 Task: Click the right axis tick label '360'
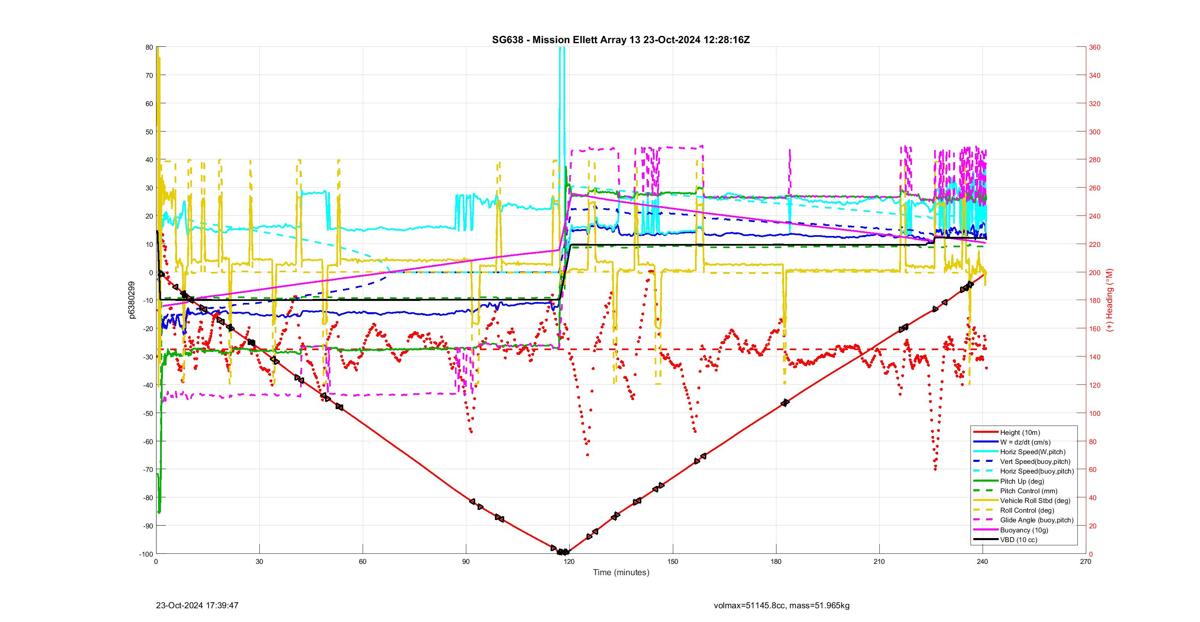[x=1095, y=47]
